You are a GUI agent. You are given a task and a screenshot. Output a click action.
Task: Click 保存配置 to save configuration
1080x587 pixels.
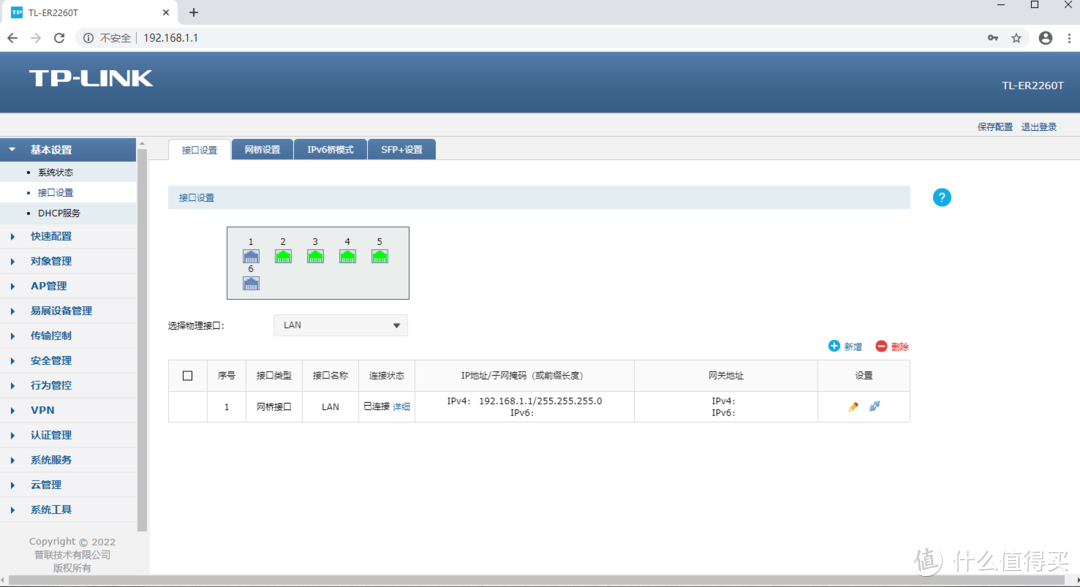pos(994,127)
